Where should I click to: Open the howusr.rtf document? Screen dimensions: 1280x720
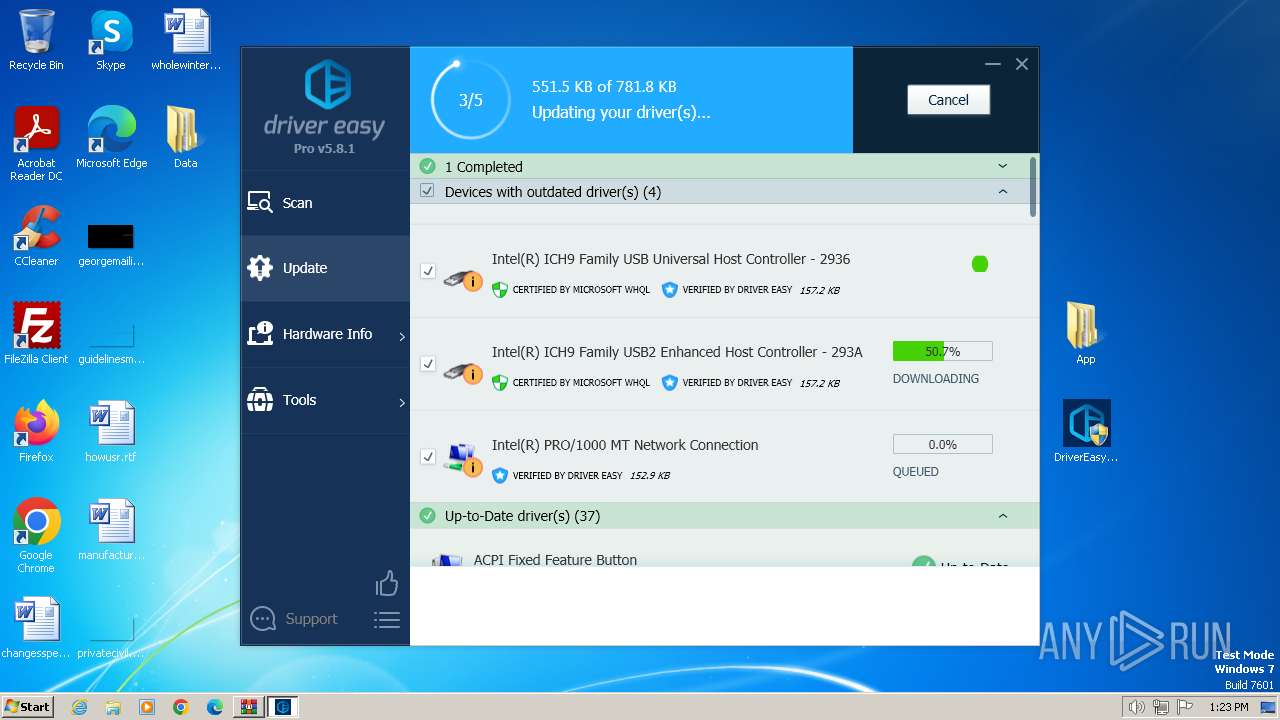(111, 432)
